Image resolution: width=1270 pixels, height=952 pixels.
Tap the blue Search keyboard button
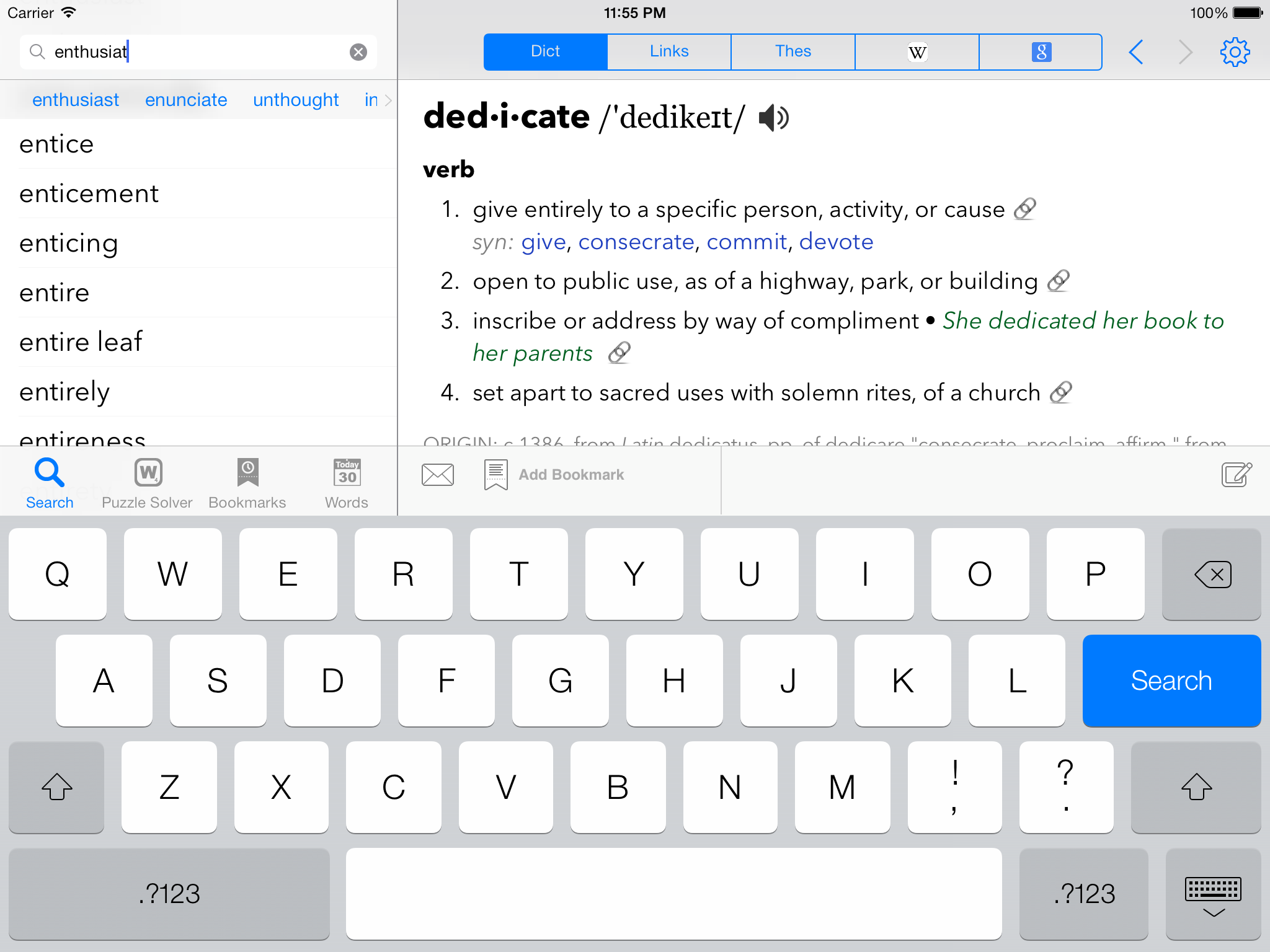(x=1171, y=681)
